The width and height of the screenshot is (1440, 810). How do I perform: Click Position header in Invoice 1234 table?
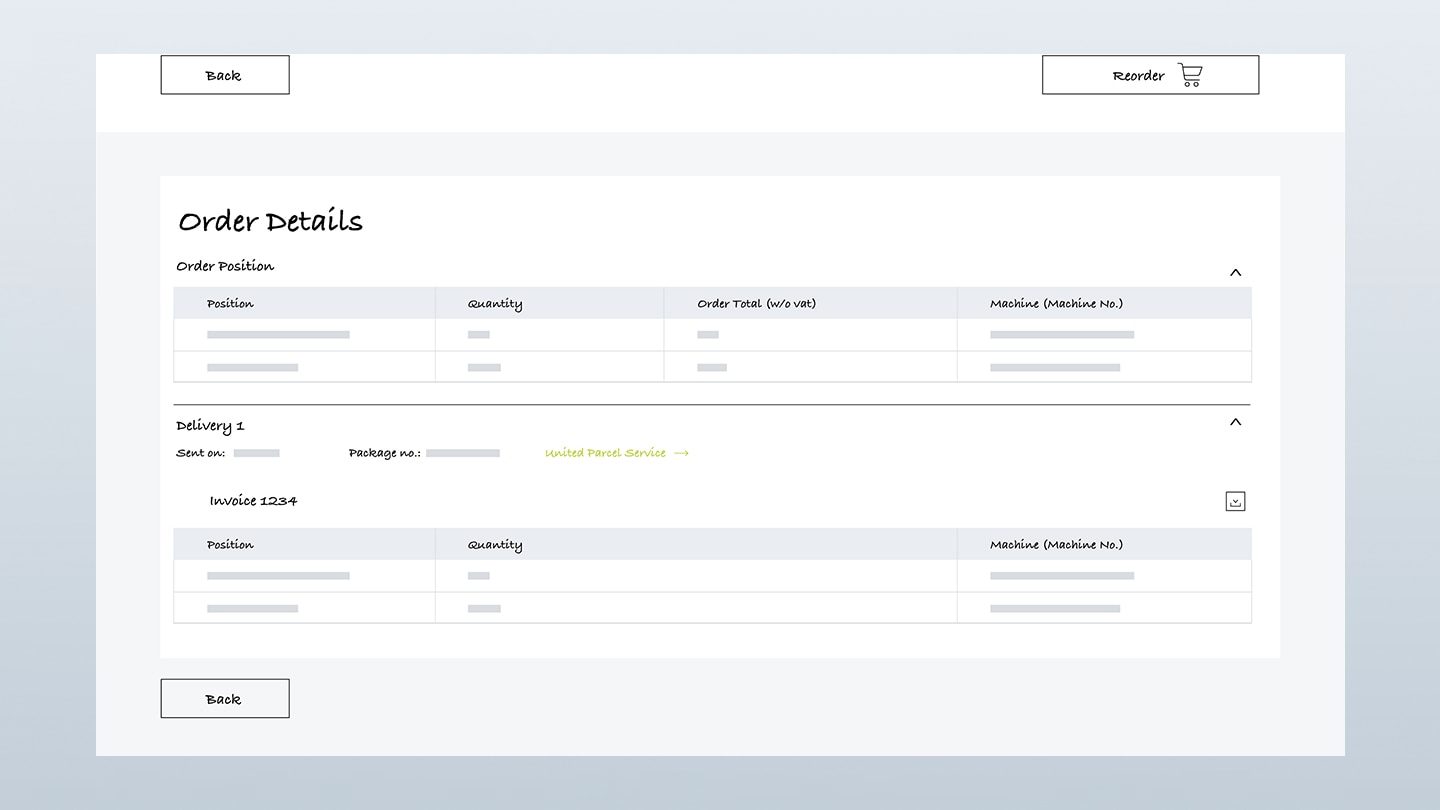[x=230, y=545]
